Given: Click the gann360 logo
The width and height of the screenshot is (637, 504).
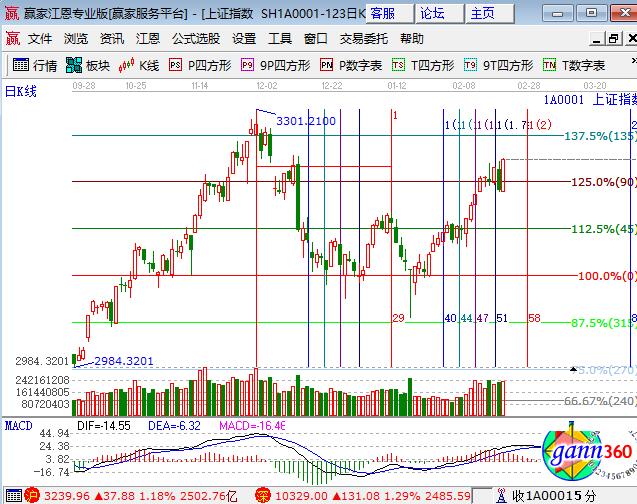Looking at the screenshot, I should coord(587,459).
